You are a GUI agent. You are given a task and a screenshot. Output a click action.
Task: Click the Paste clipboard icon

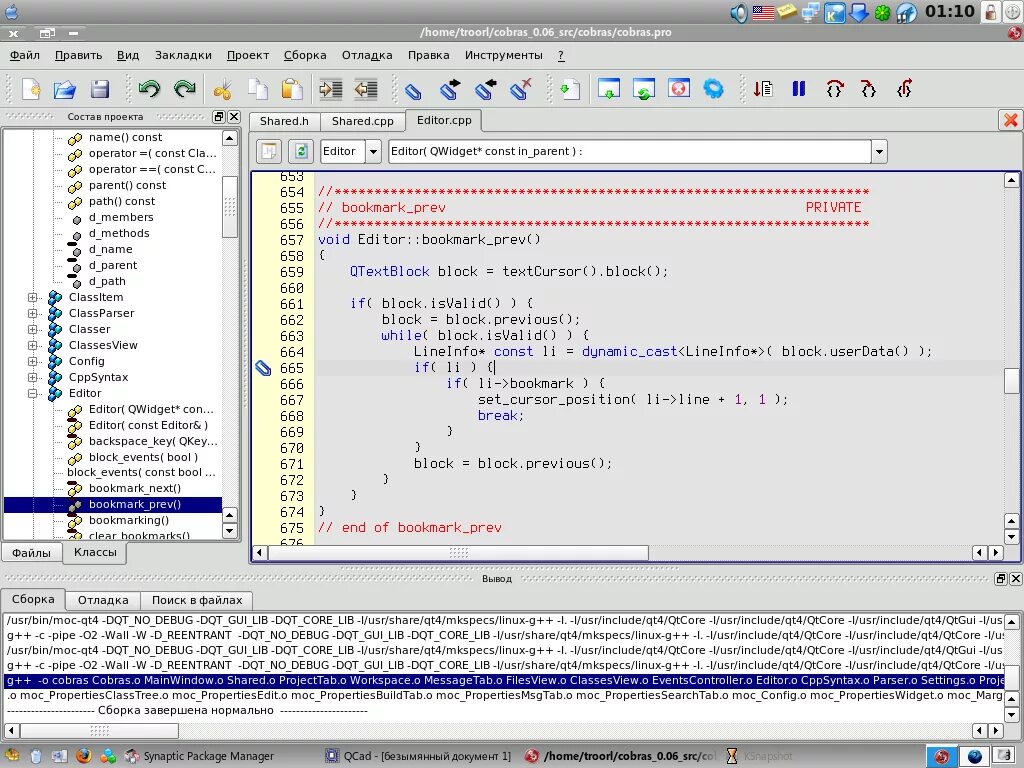(290, 89)
